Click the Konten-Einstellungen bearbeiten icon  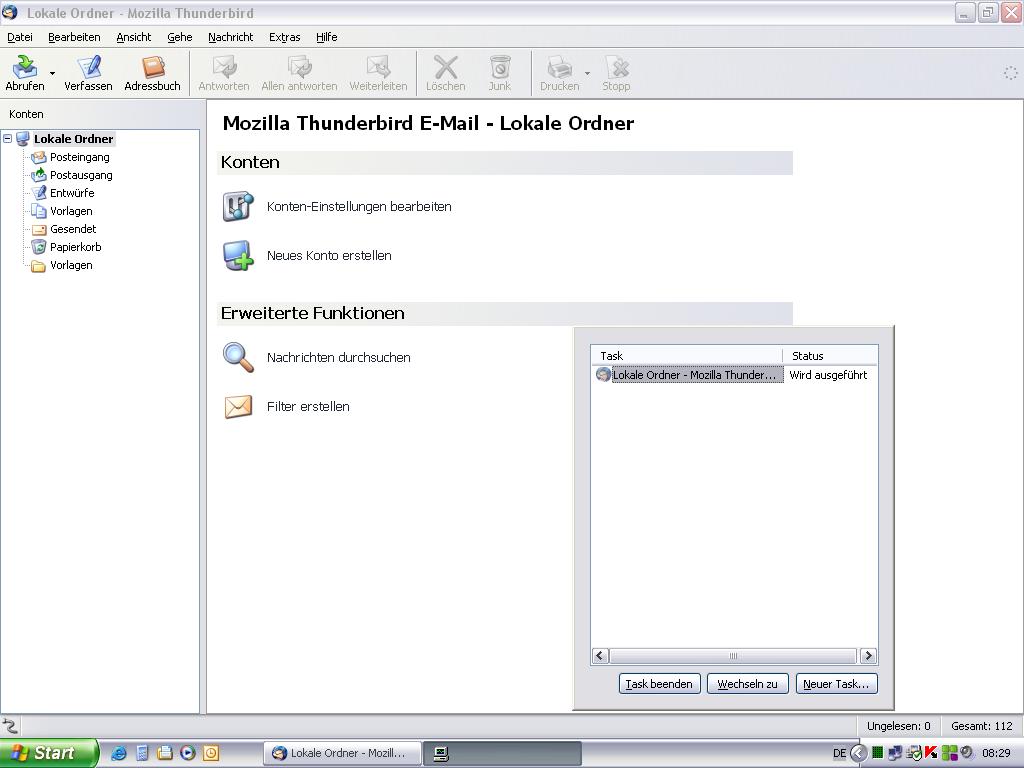pyautogui.click(x=238, y=206)
